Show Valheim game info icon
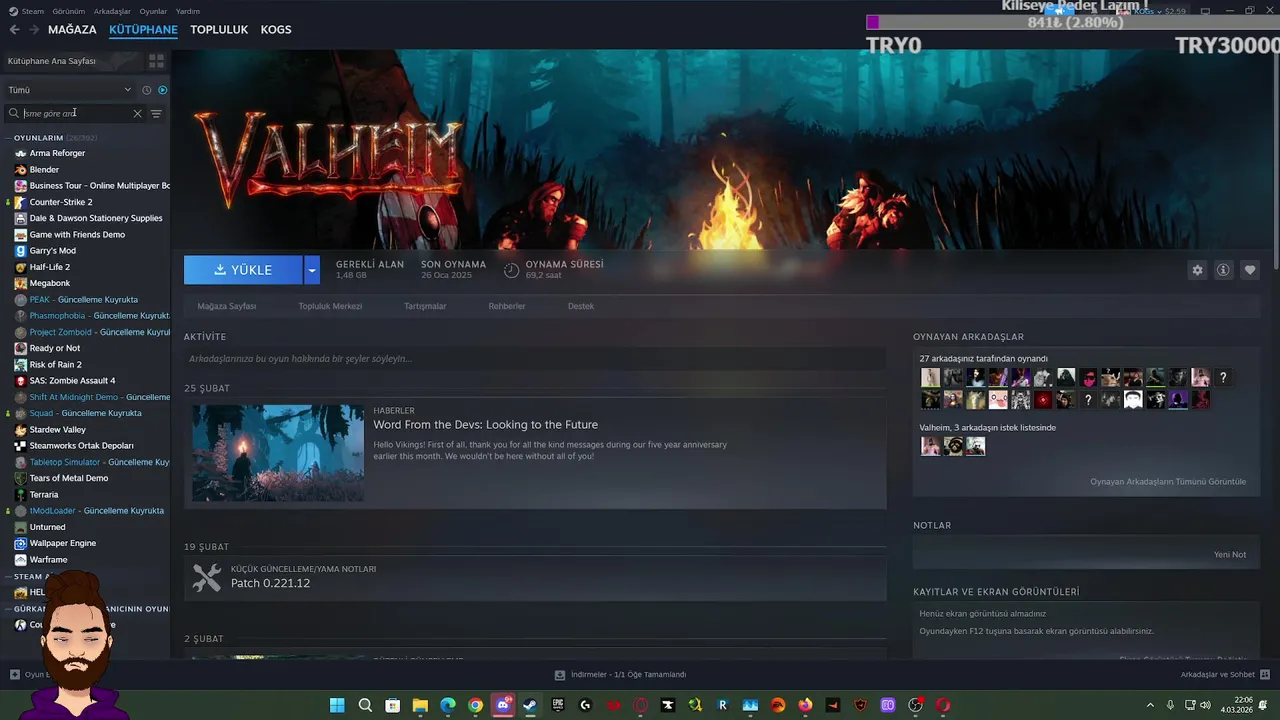 1223,270
